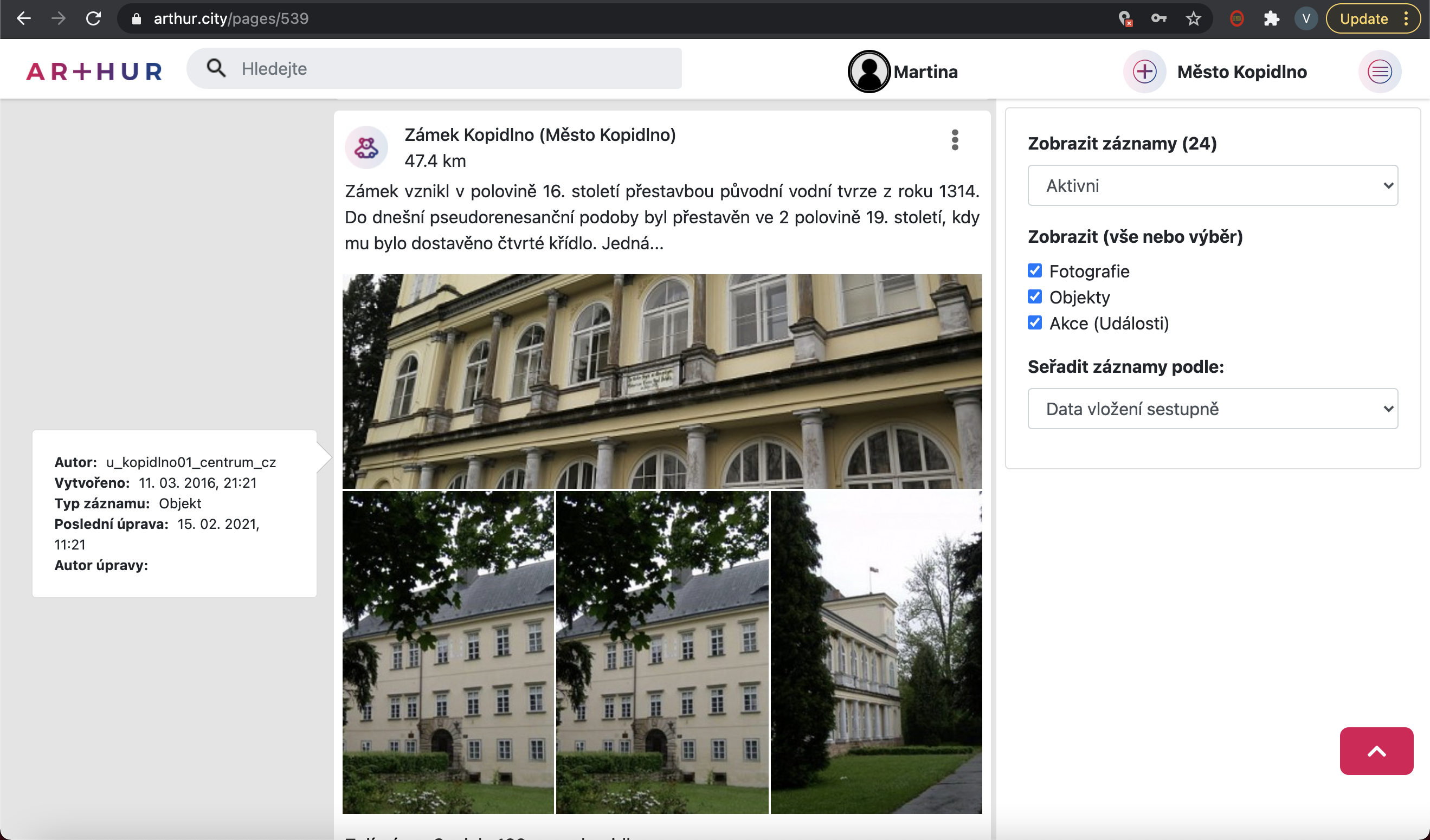Viewport: 1430px width, 840px height.
Task: Click the Seřadit záznamy podle heading
Action: click(x=1126, y=367)
